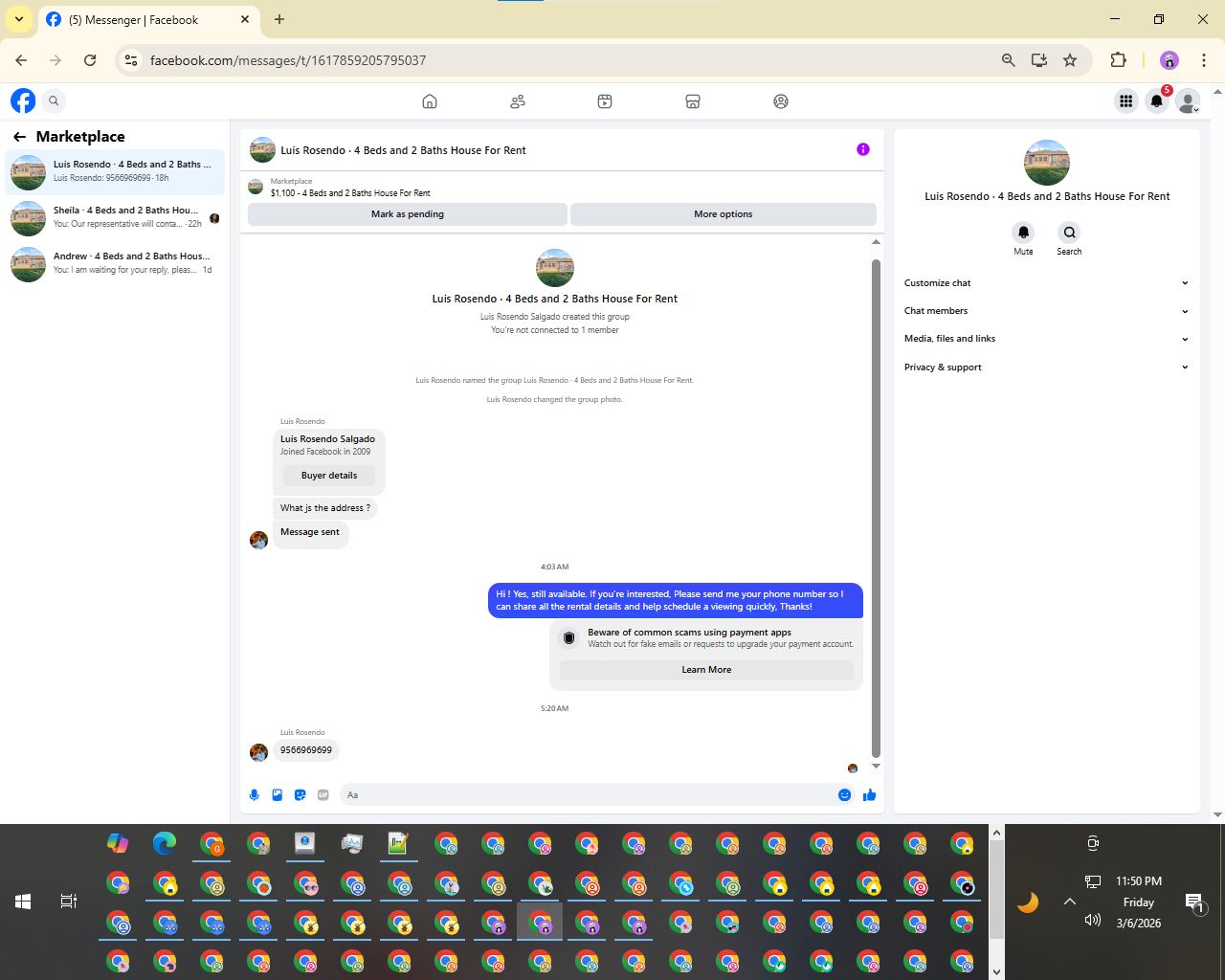1225x980 pixels.
Task: Open Windows Start menu
Action: (x=23, y=902)
